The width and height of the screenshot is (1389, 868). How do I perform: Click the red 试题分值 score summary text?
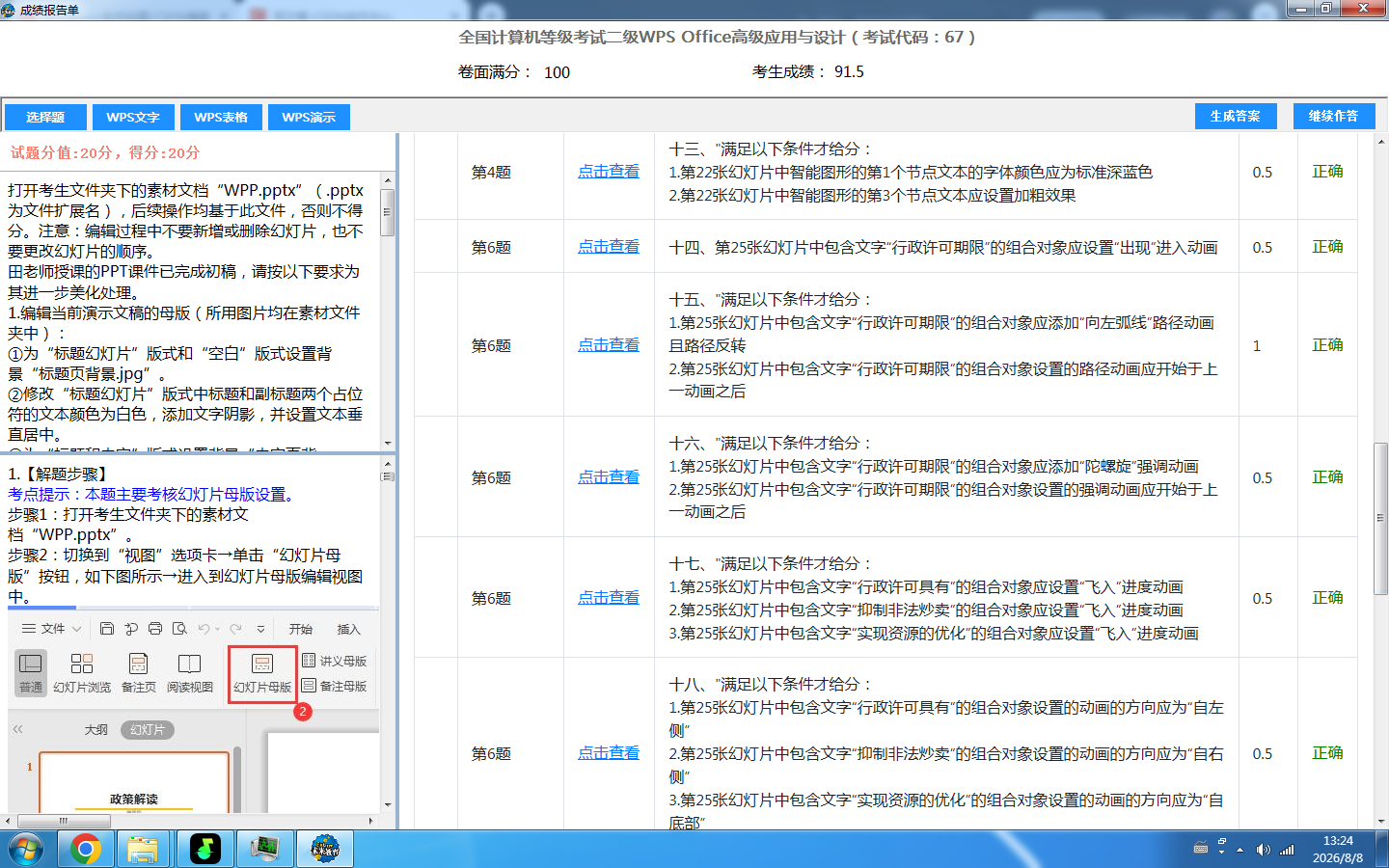tap(105, 152)
